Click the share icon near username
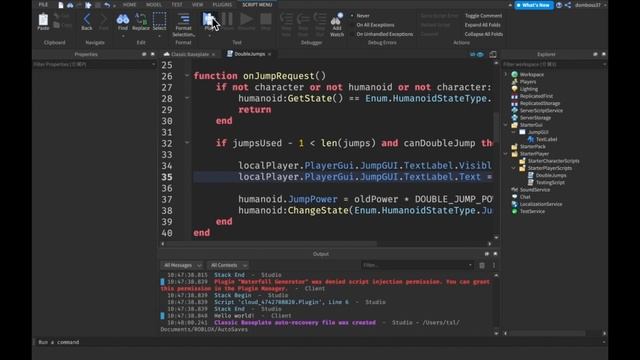The width and height of the screenshot is (640, 360). pos(568,5)
